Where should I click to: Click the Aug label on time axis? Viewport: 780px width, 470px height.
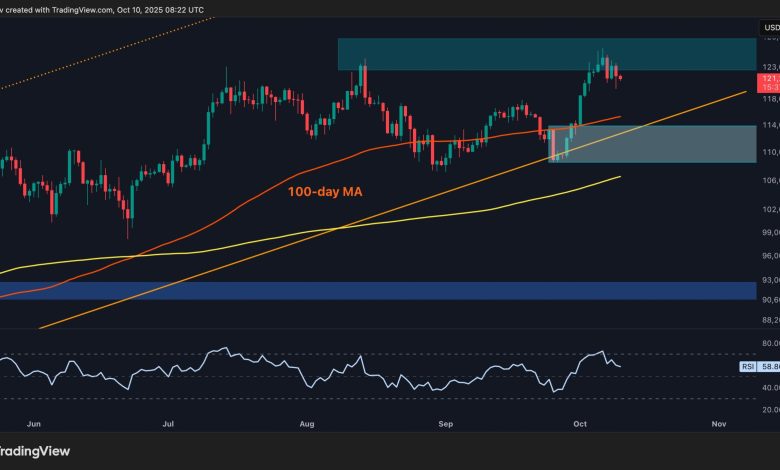point(306,425)
